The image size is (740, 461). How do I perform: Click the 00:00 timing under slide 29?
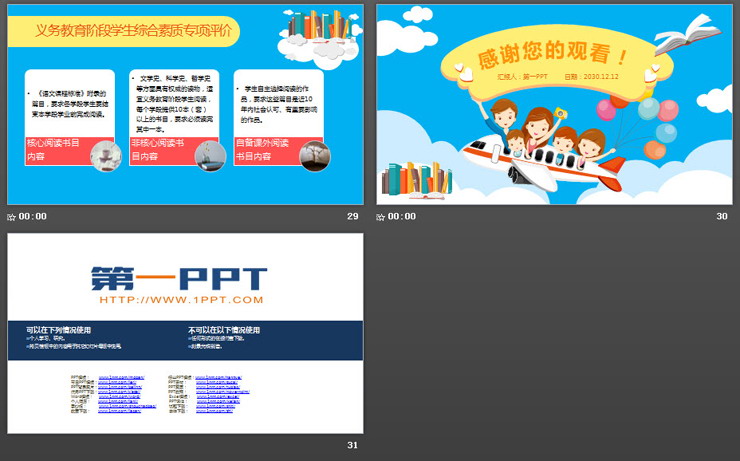pyautogui.click(x=33, y=216)
